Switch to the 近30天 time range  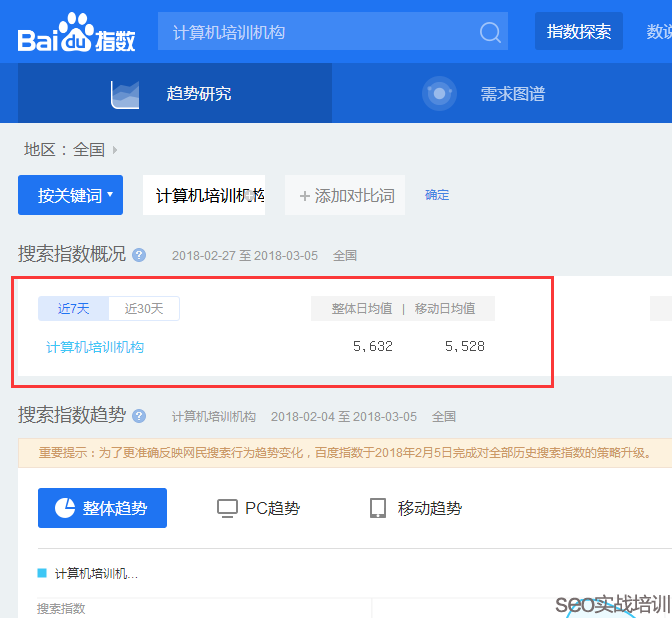tap(144, 308)
